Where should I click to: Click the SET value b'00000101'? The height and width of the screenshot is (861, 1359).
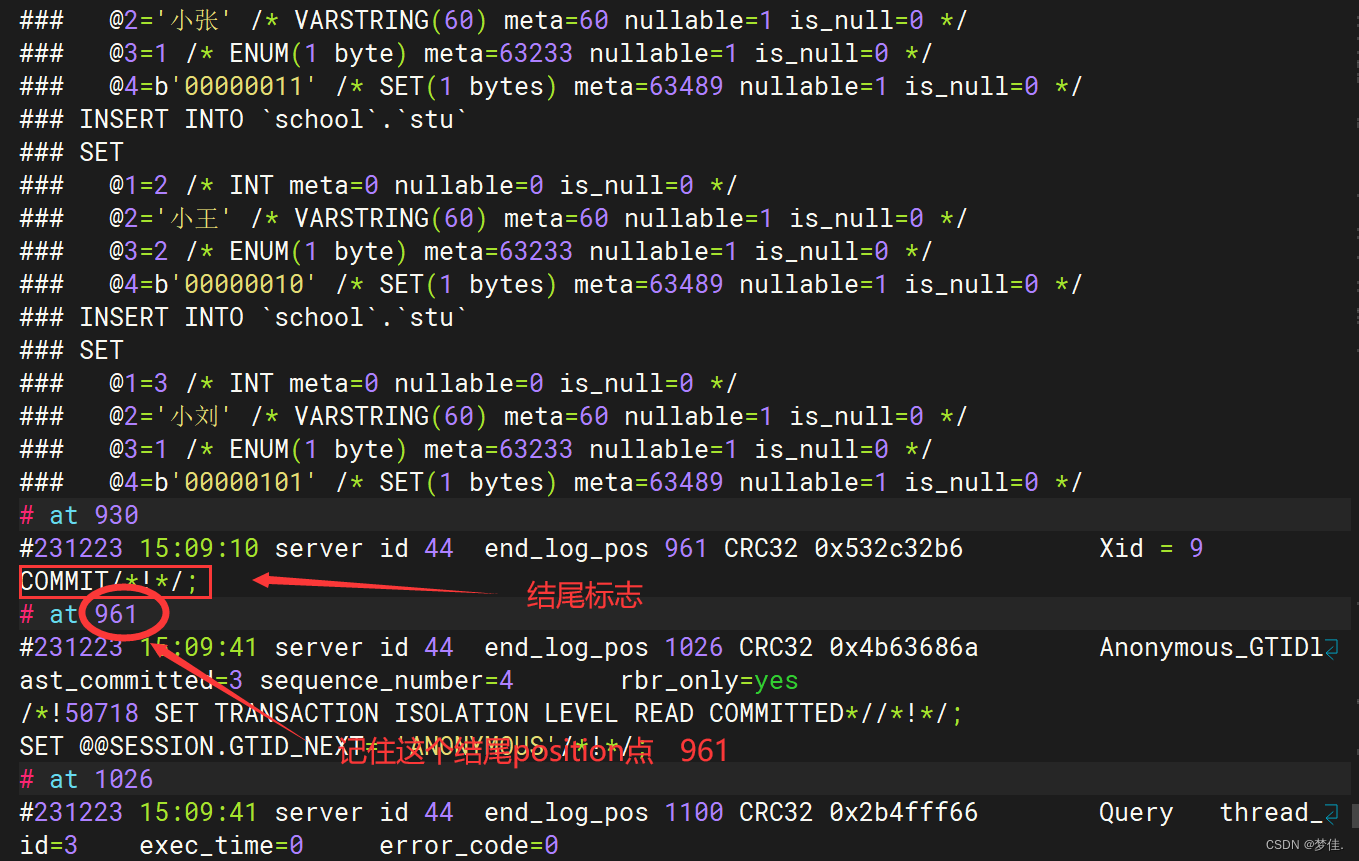(x=235, y=483)
